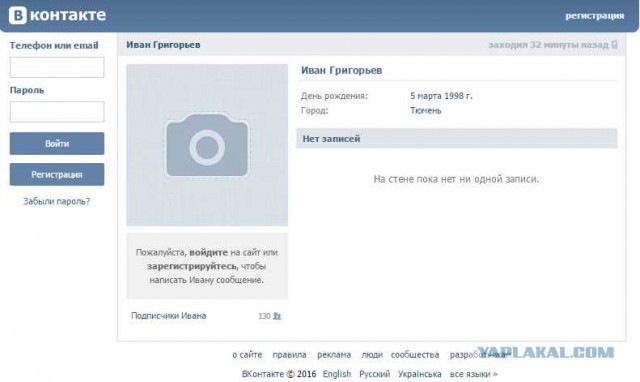The height and width of the screenshot is (382, 640).
Task: Click the войдите link in the message prompt
Action: coord(209,252)
